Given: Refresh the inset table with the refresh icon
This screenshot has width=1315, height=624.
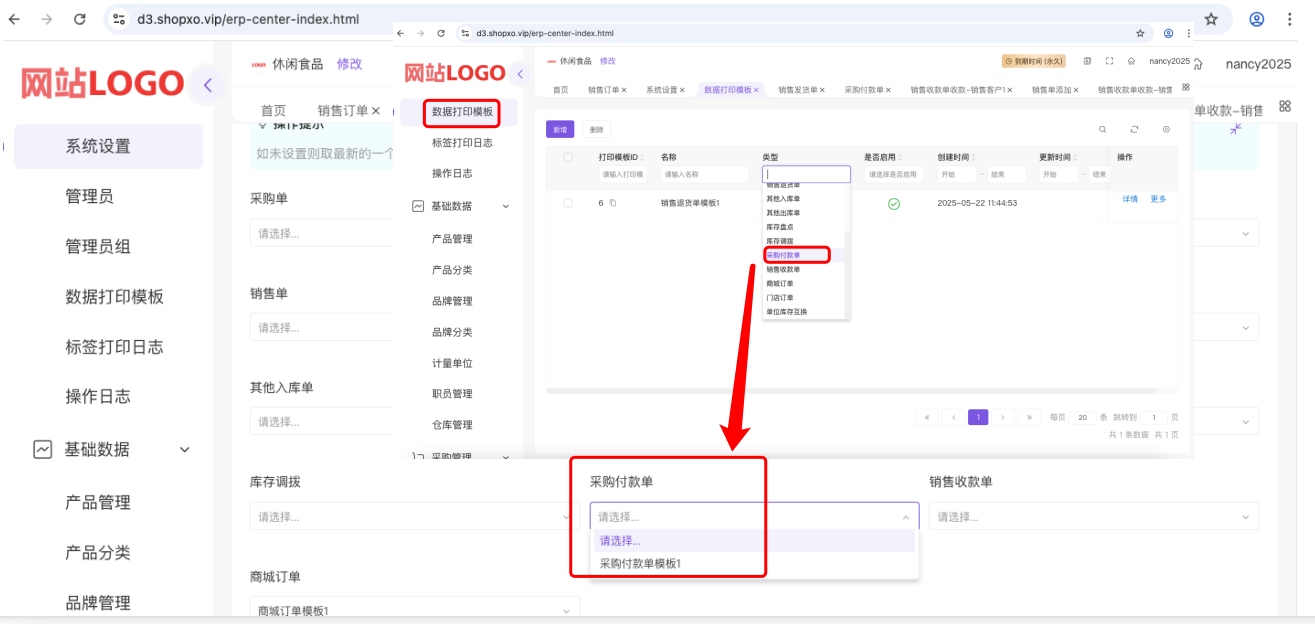Looking at the screenshot, I should [1134, 129].
